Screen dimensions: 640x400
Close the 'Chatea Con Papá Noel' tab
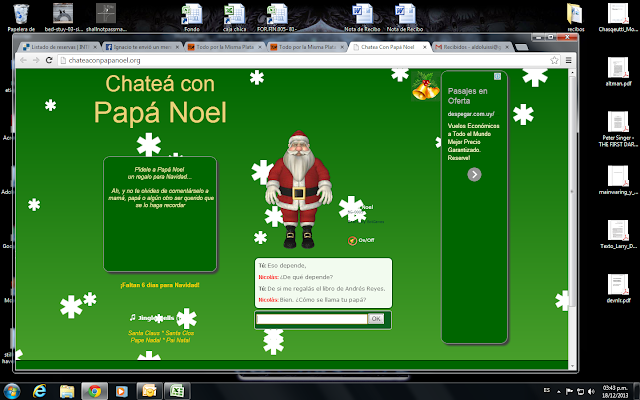pos(424,47)
